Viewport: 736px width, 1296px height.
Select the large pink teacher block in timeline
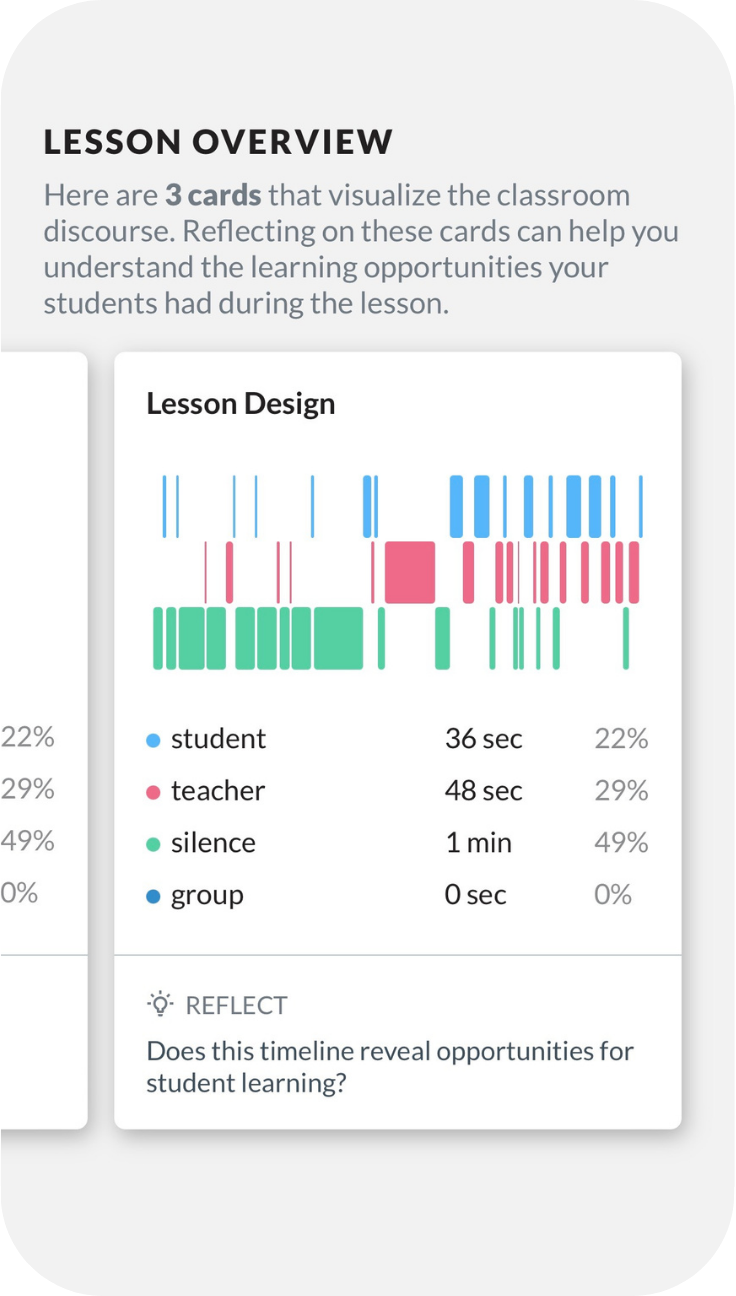[x=410, y=572]
